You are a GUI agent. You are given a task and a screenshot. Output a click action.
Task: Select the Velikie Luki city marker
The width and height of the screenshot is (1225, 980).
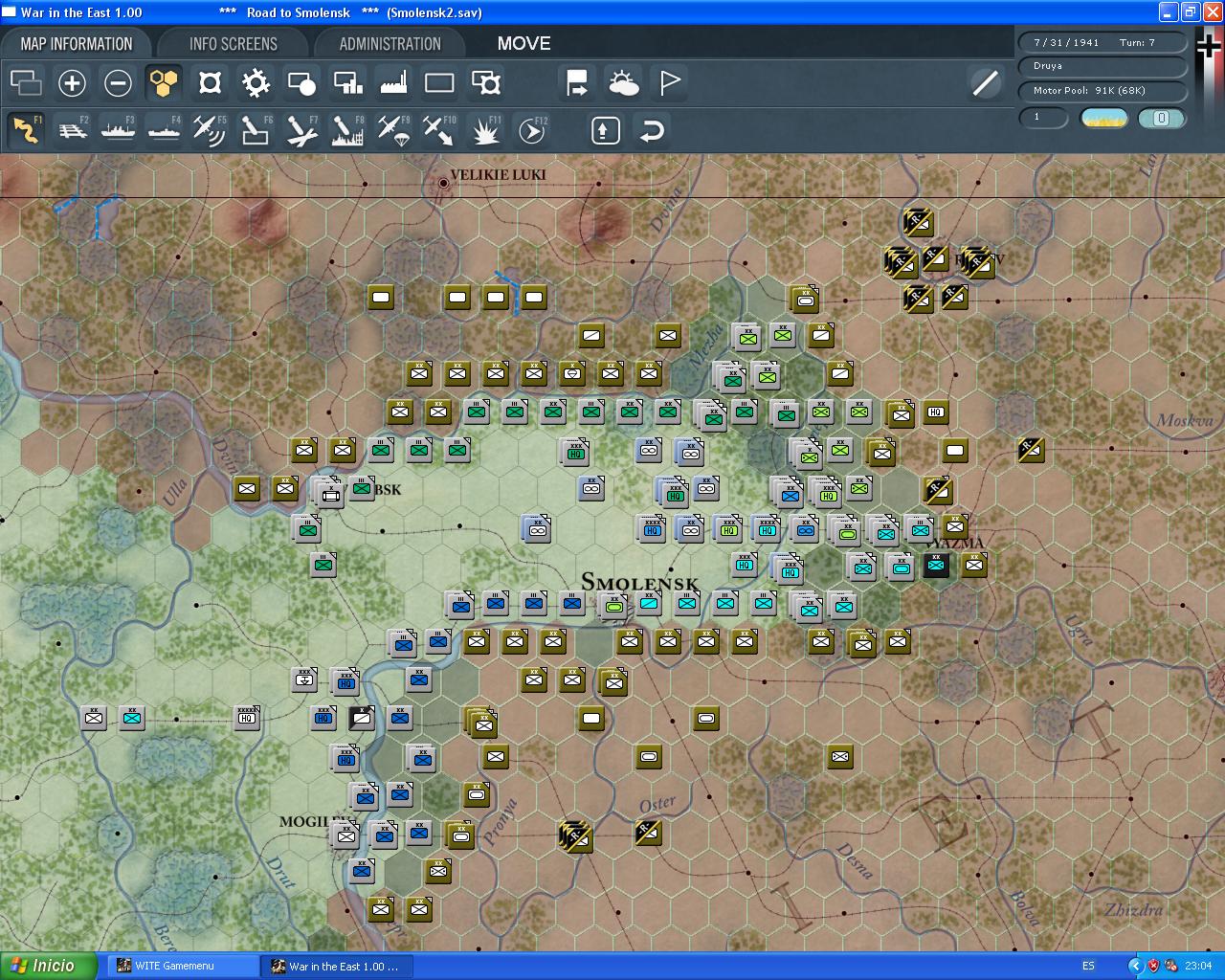tap(443, 183)
